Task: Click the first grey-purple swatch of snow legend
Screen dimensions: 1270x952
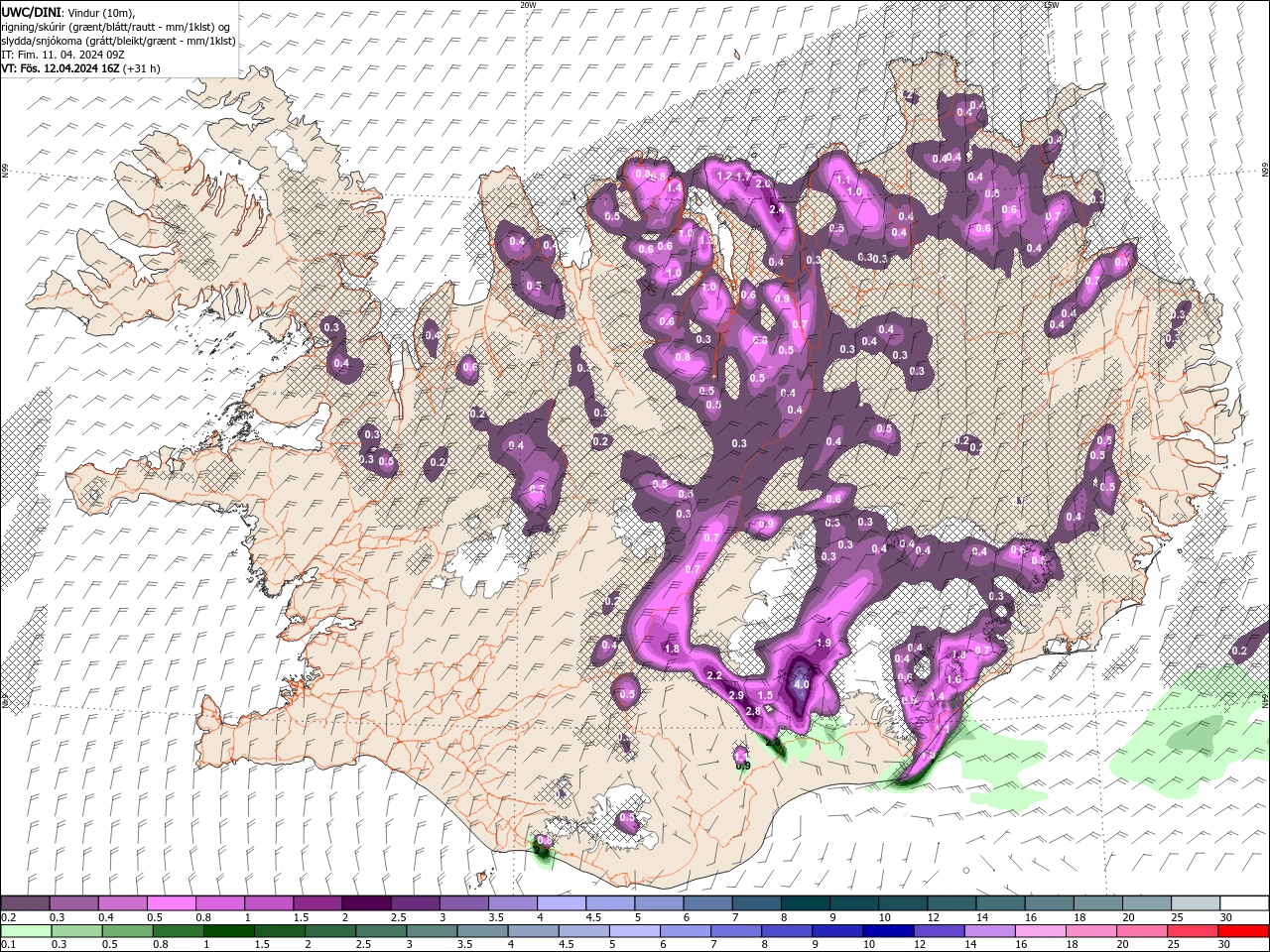Action: (25, 902)
